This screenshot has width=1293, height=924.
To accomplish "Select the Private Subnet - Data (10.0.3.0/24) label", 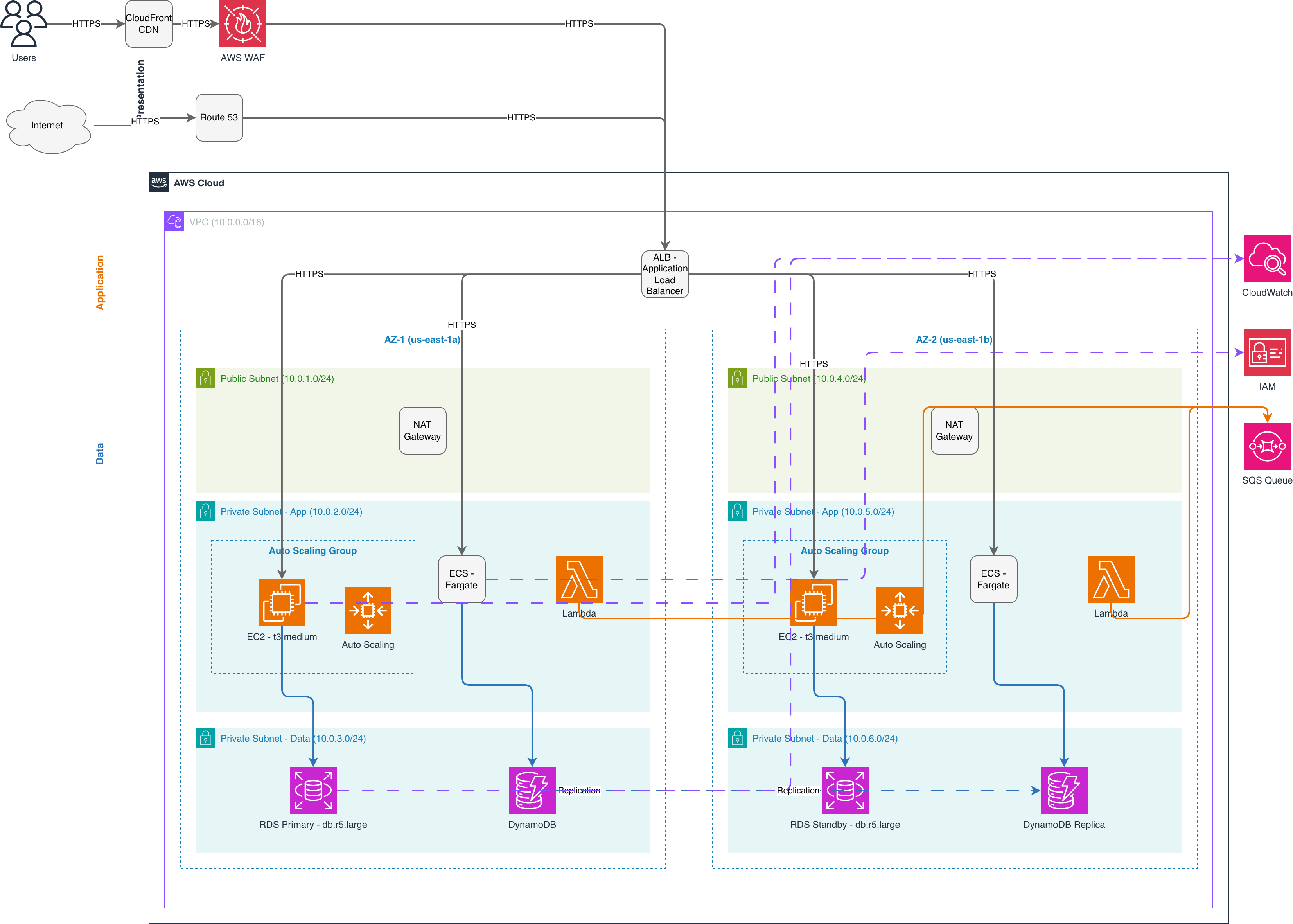I will 293,739.
